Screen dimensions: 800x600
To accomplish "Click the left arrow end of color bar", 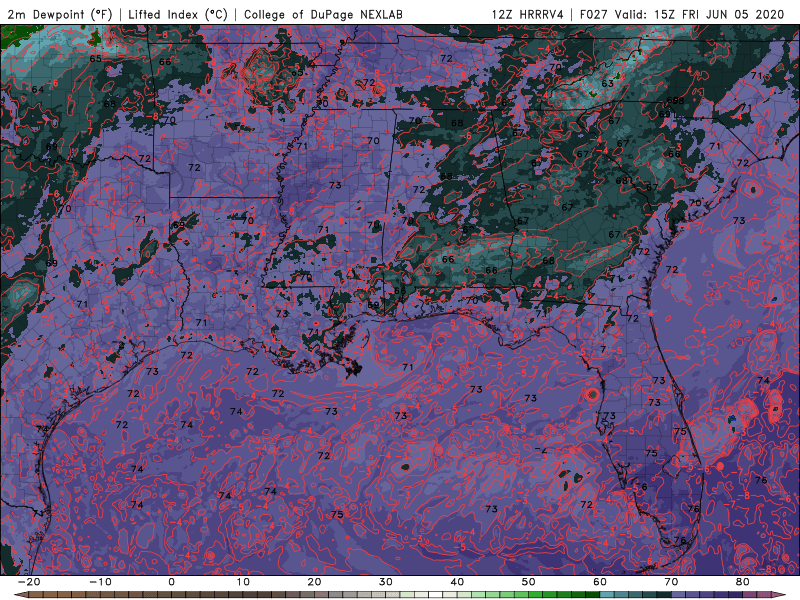I will [20, 595].
